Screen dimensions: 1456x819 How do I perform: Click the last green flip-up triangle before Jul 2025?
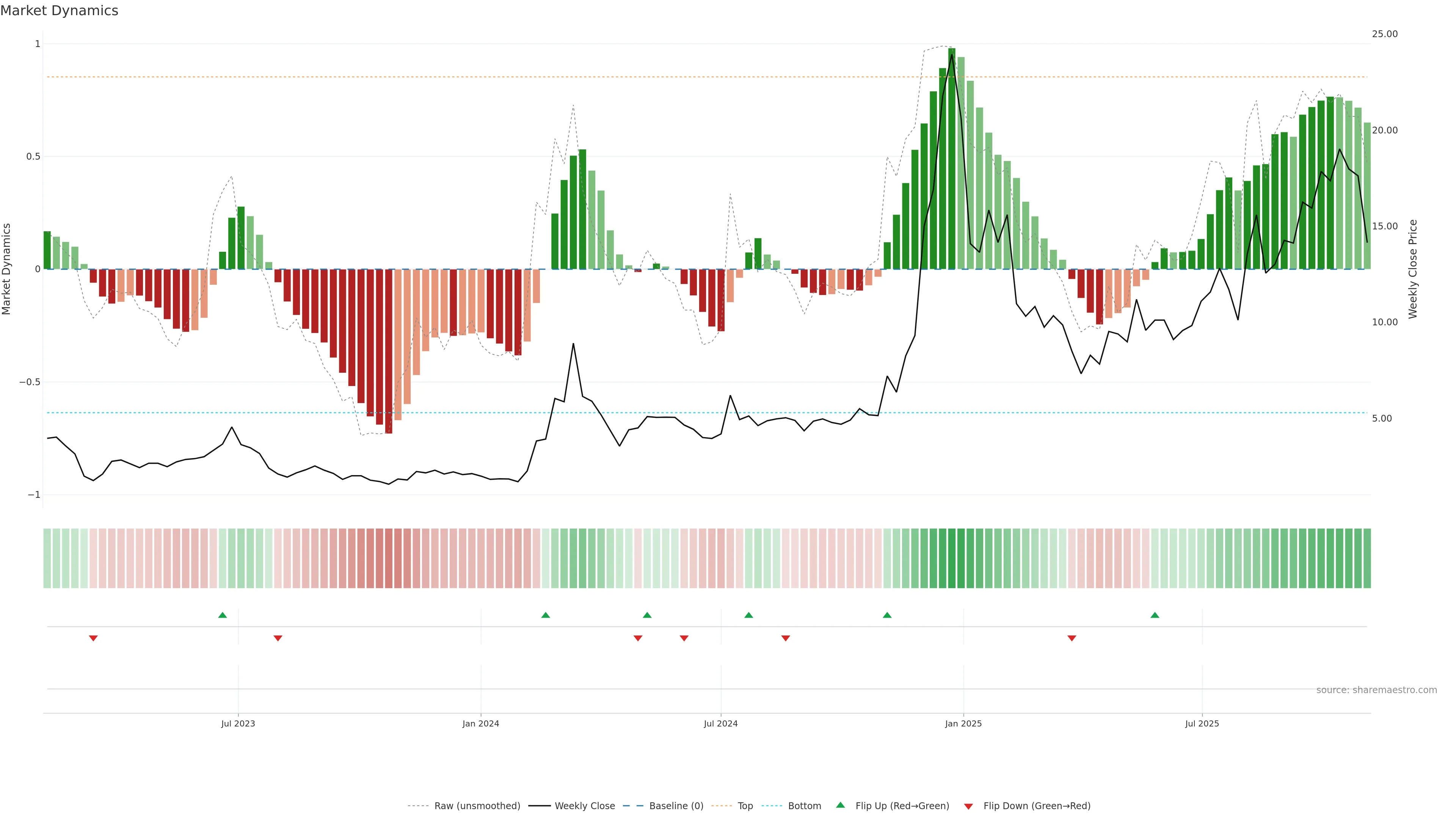(1155, 615)
